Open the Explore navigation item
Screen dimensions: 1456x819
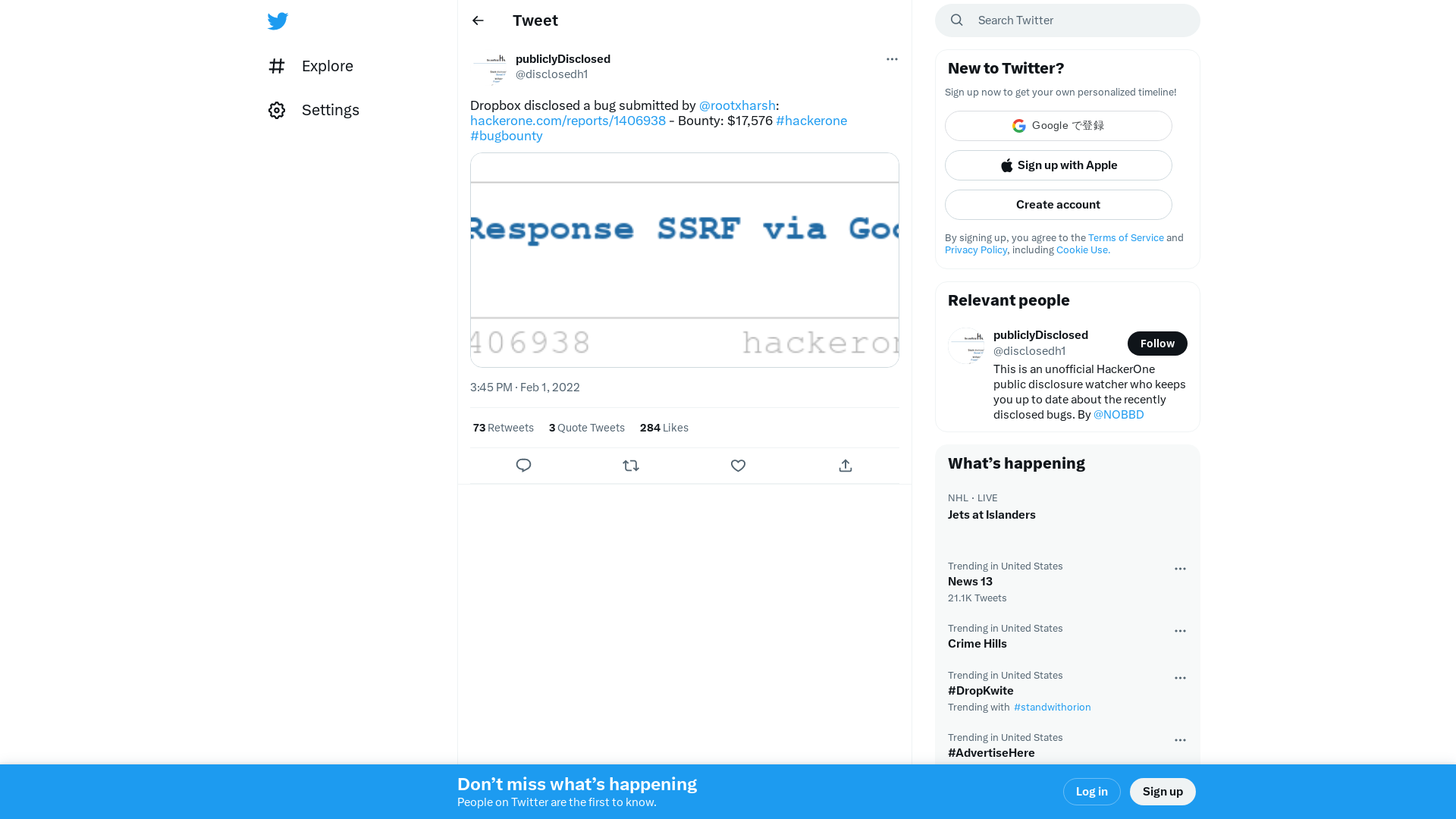pos(311,66)
